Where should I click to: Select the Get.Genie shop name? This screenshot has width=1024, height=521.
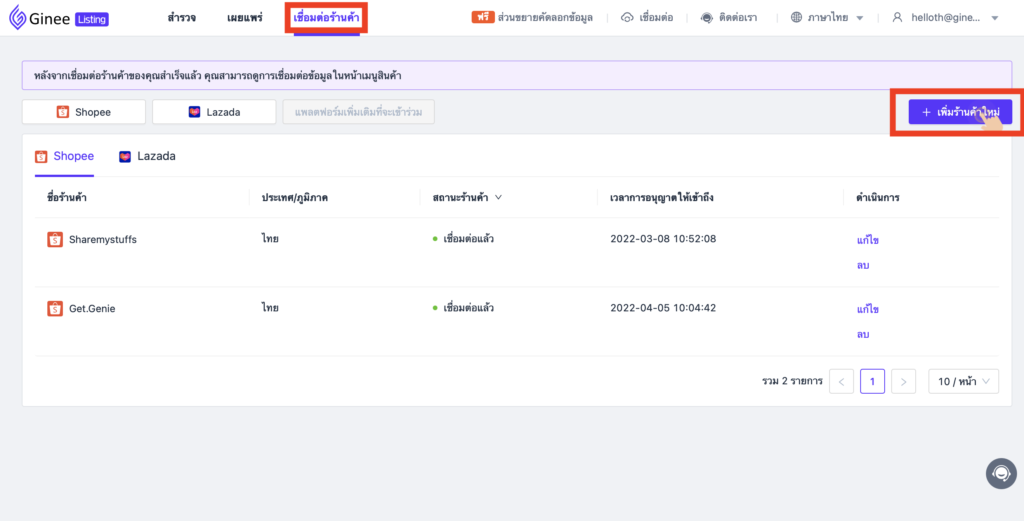(92, 308)
